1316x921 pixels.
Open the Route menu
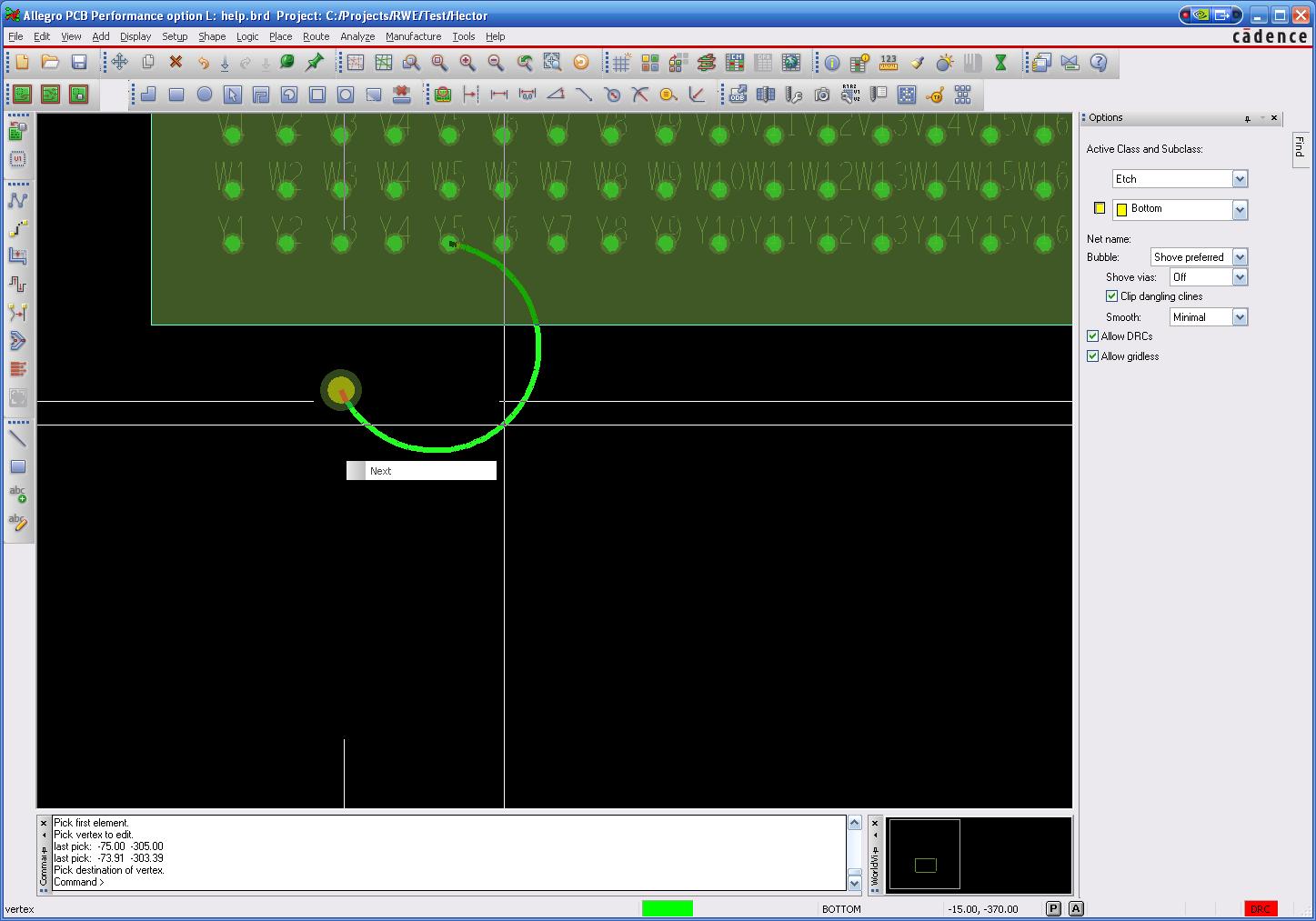(x=316, y=36)
